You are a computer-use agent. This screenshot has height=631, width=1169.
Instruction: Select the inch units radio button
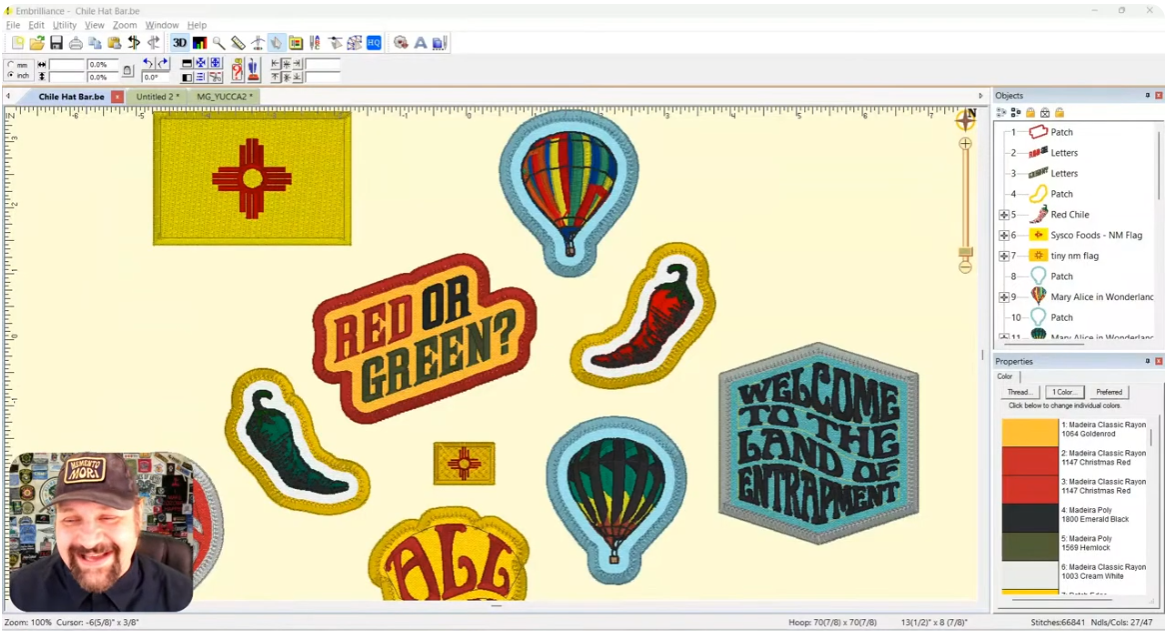pos(11,76)
